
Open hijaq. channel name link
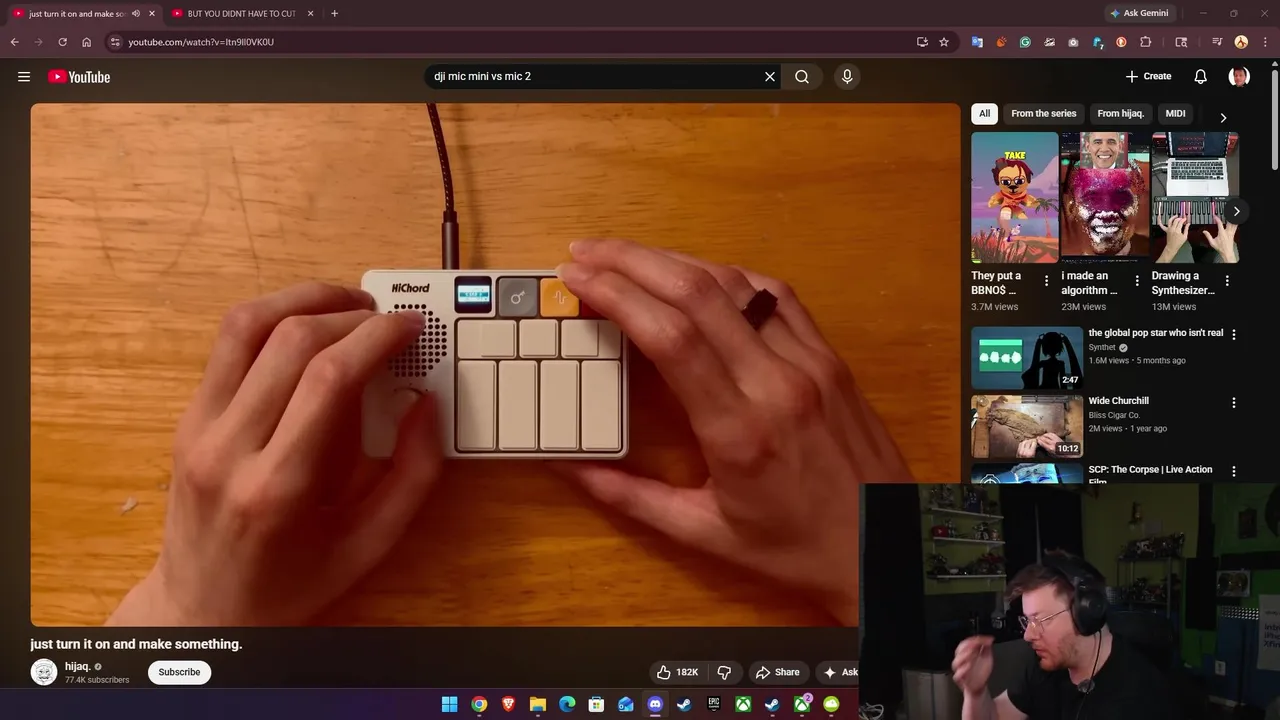[x=78, y=666]
